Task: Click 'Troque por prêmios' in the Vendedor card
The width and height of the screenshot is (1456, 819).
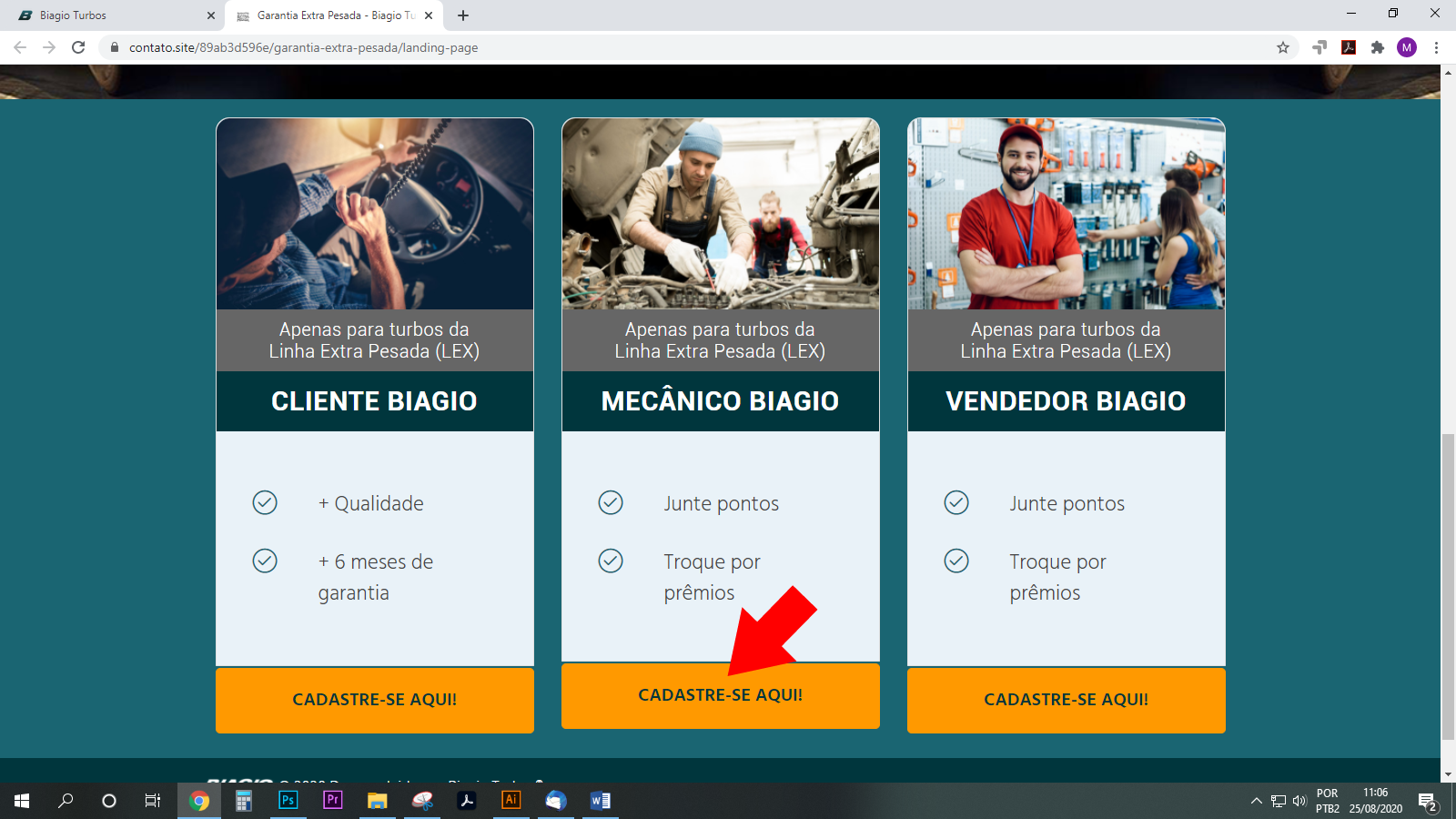Action: 1057,577
